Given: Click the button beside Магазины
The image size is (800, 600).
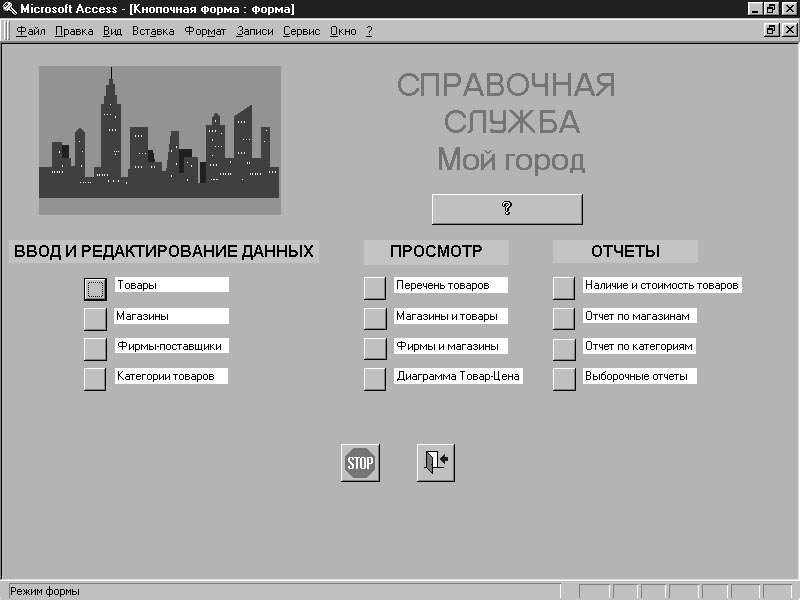Looking at the screenshot, I should [x=95, y=319].
